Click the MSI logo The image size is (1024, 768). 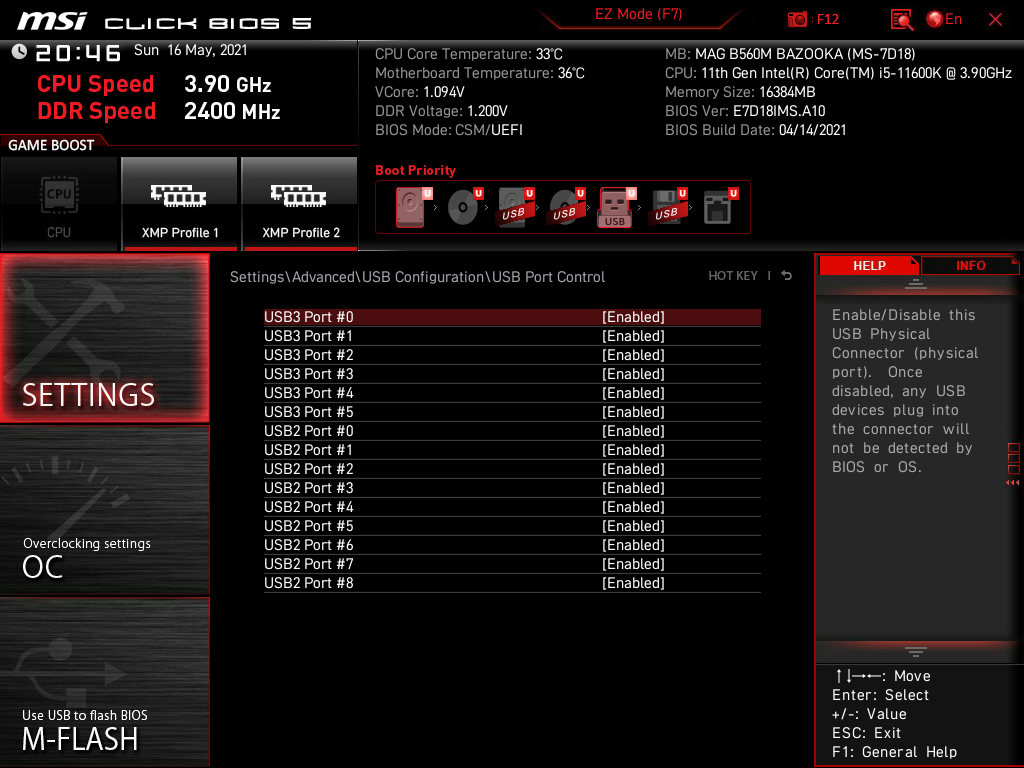[52, 21]
